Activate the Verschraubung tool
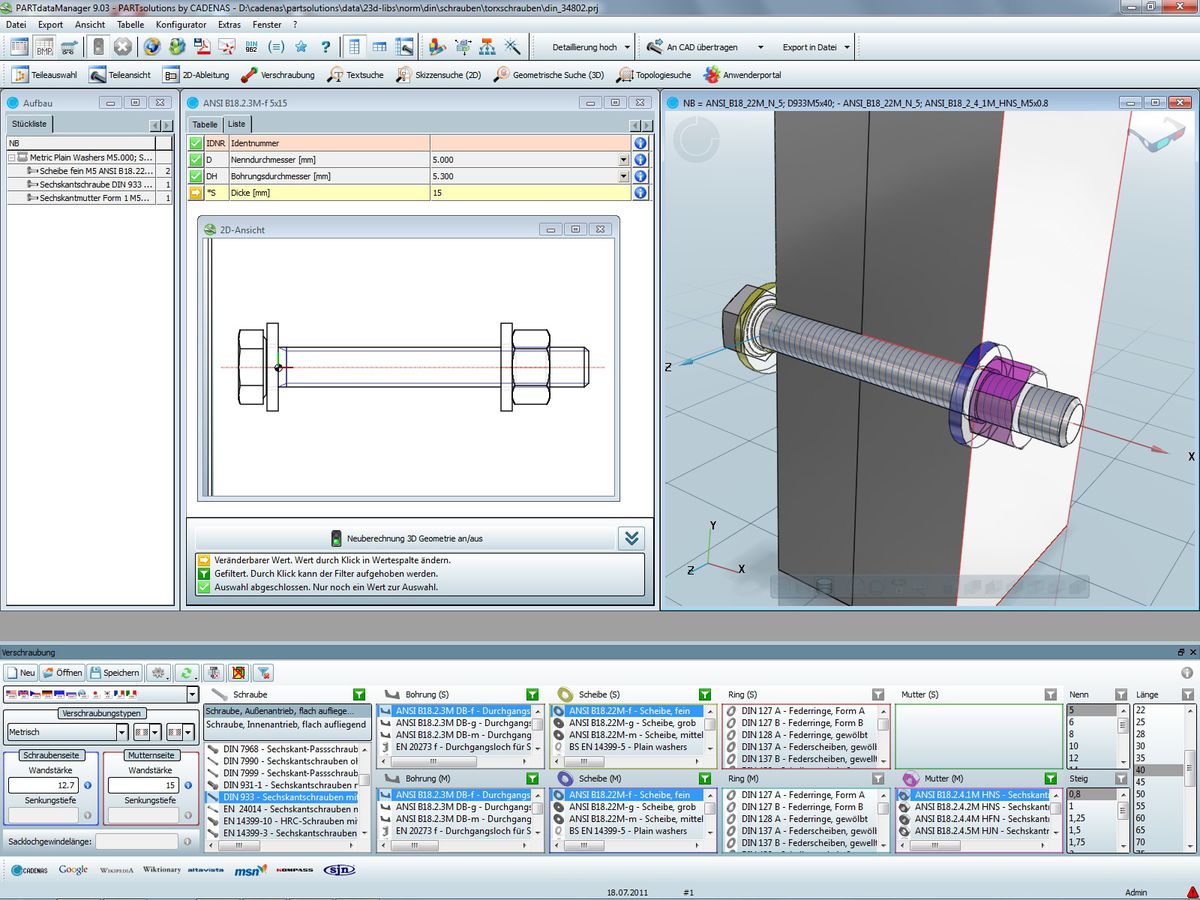 pyautogui.click(x=278, y=75)
